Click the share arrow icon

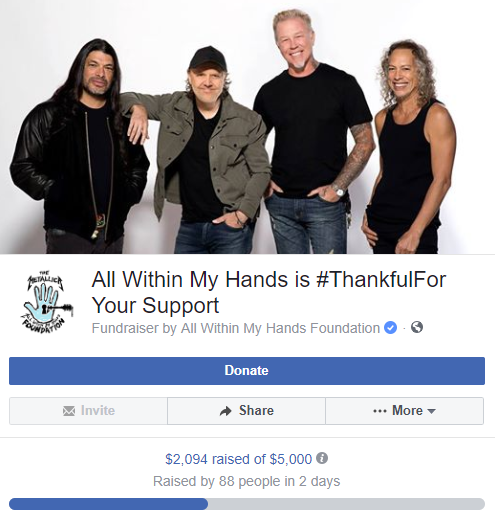coord(226,411)
